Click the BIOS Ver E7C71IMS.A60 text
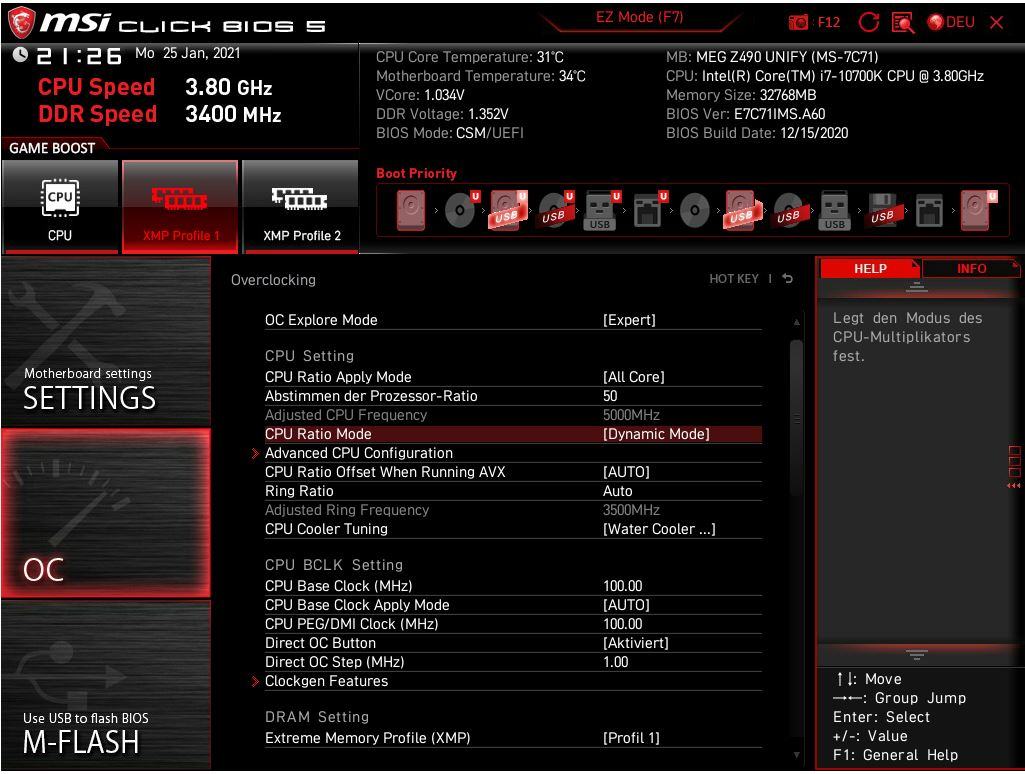The height and width of the screenshot is (774, 1025). pyautogui.click(x=745, y=114)
